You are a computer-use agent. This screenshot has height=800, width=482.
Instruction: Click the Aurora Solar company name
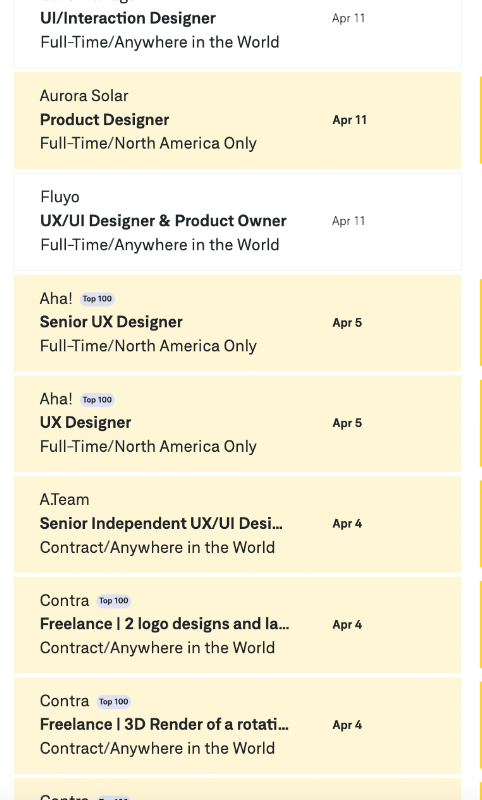(84, 96)
